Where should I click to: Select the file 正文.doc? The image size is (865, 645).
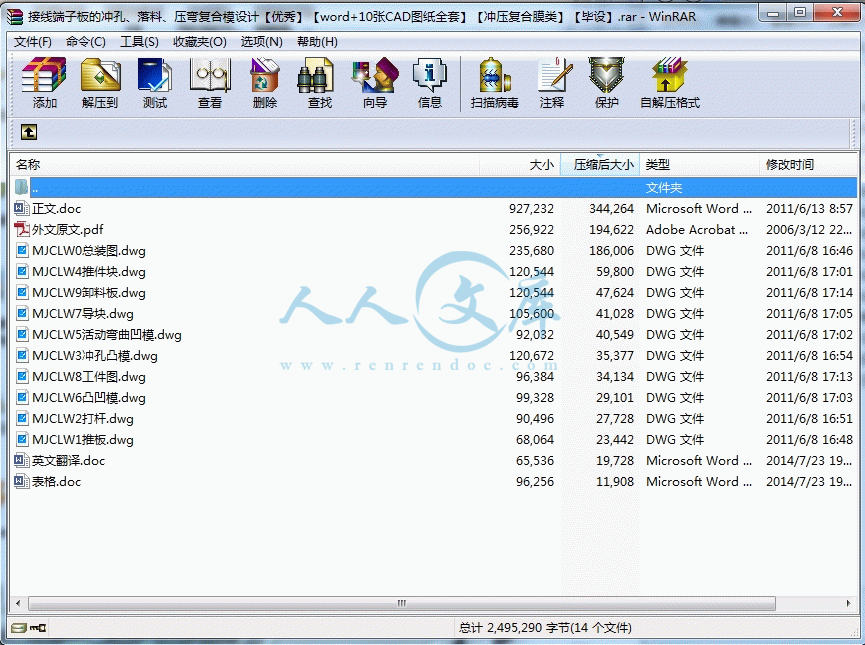click(57, 209)
